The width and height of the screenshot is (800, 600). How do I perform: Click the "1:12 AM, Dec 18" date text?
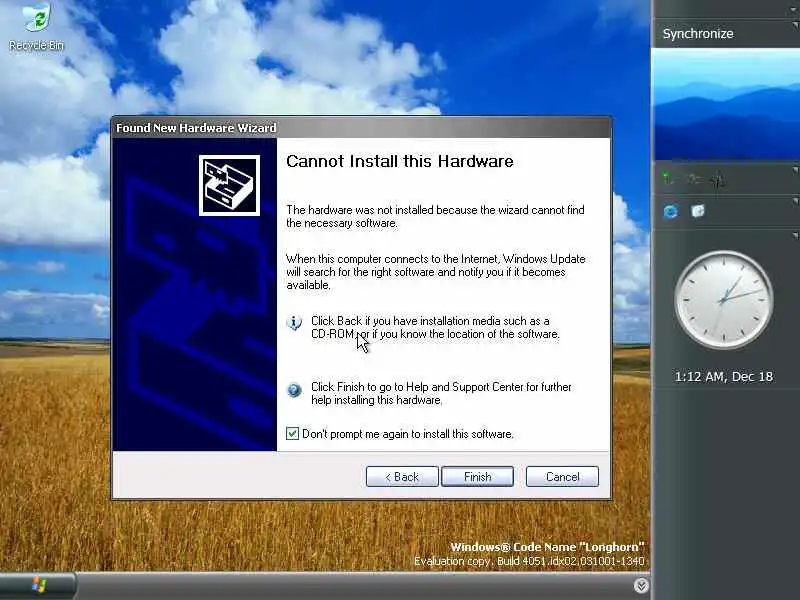pos(723,377)
